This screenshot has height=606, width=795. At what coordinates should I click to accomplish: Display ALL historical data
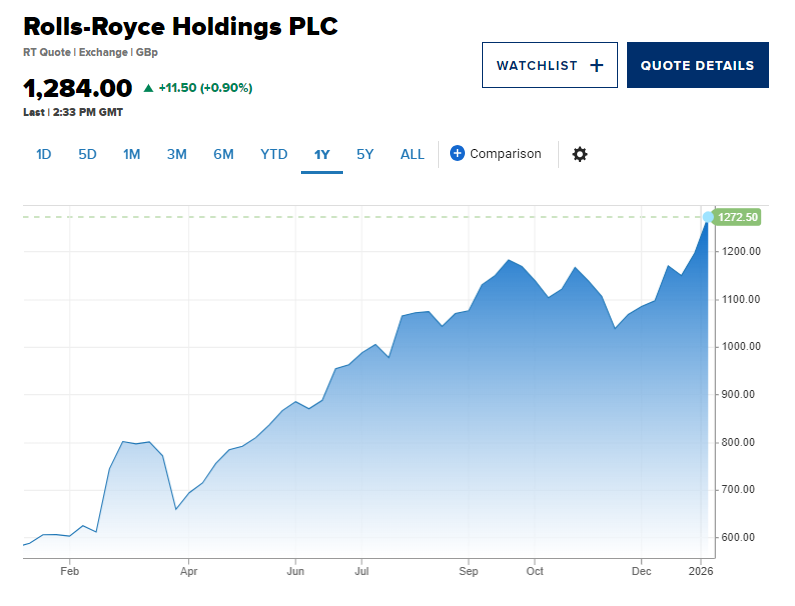click(x=412, y=154)
